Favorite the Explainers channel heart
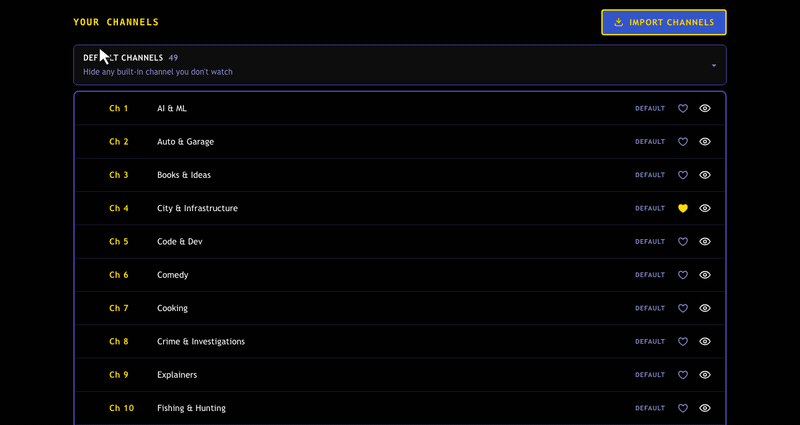The height and width of the screenshot is (425, 800). pyautogui.click(x=683, y=374)
